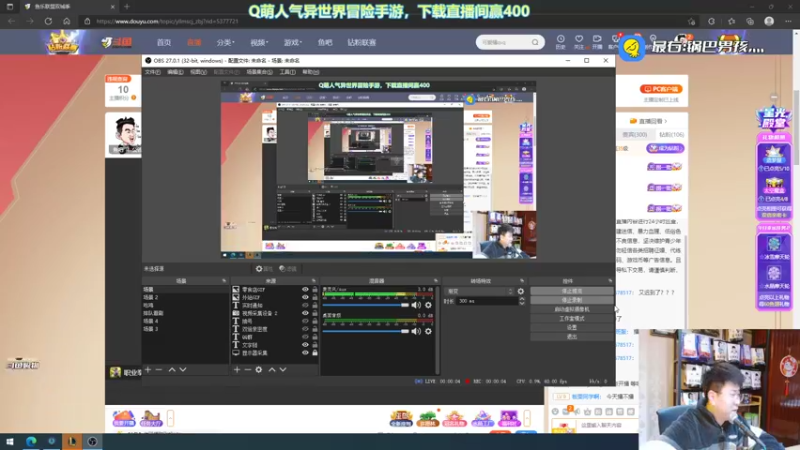Click the vertical scrollbar in the audio mixer
Viewport: 800px width, 450px height.
[x=437, y=329]
